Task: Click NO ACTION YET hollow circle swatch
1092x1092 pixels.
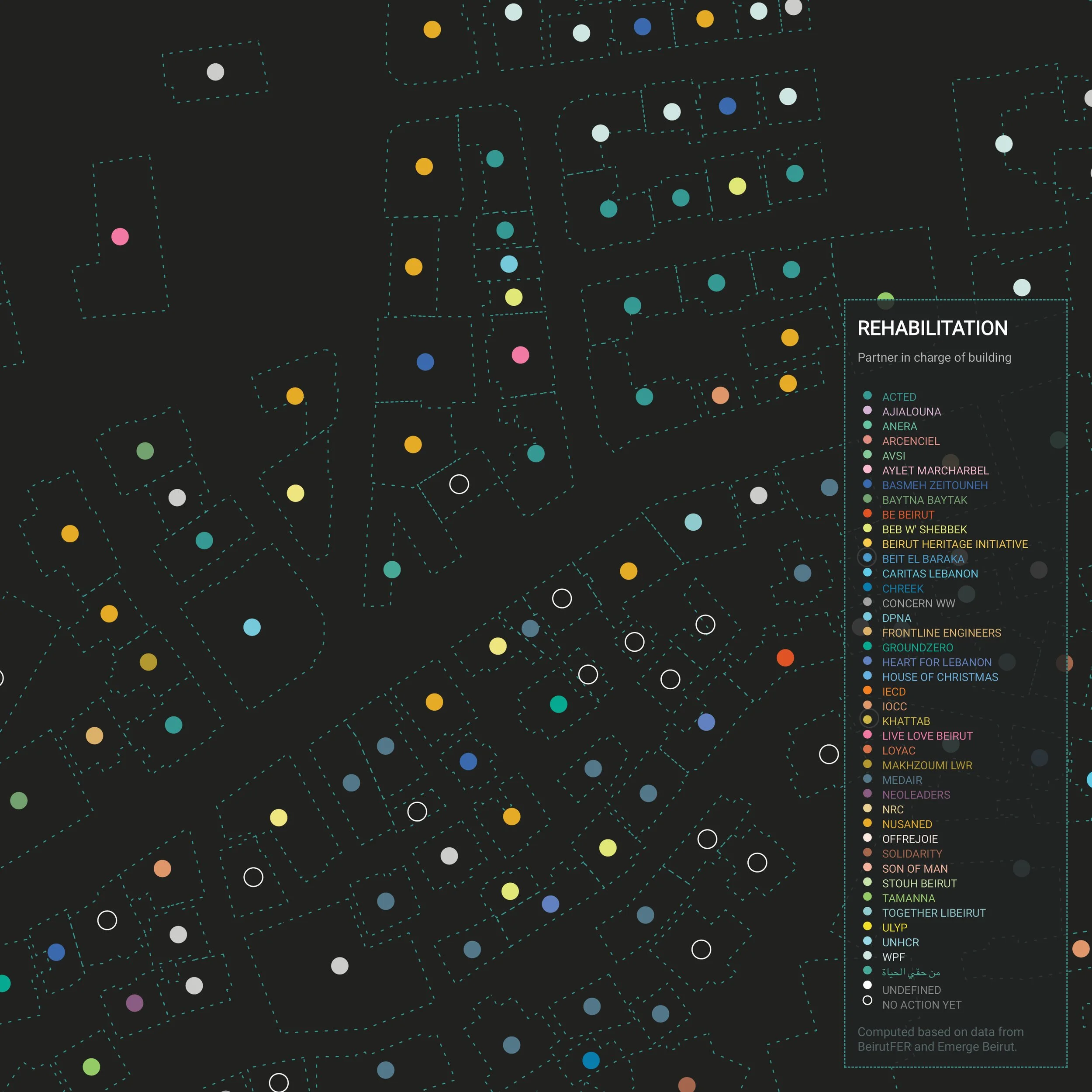Action: pos(867,1000)
